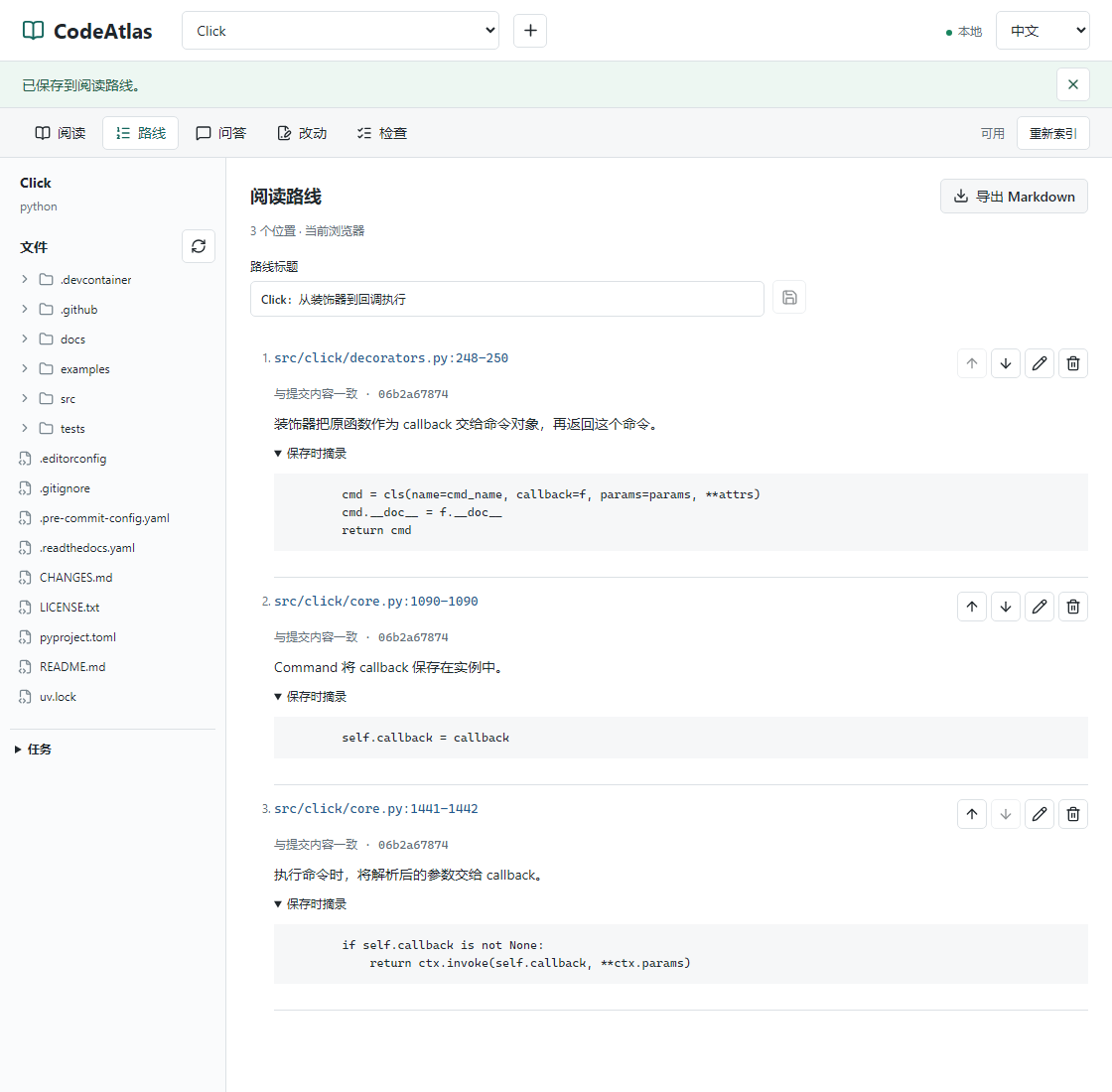Focus the 路线标题 input field
1112x1092 pixels.
click(x=507, y=299)
